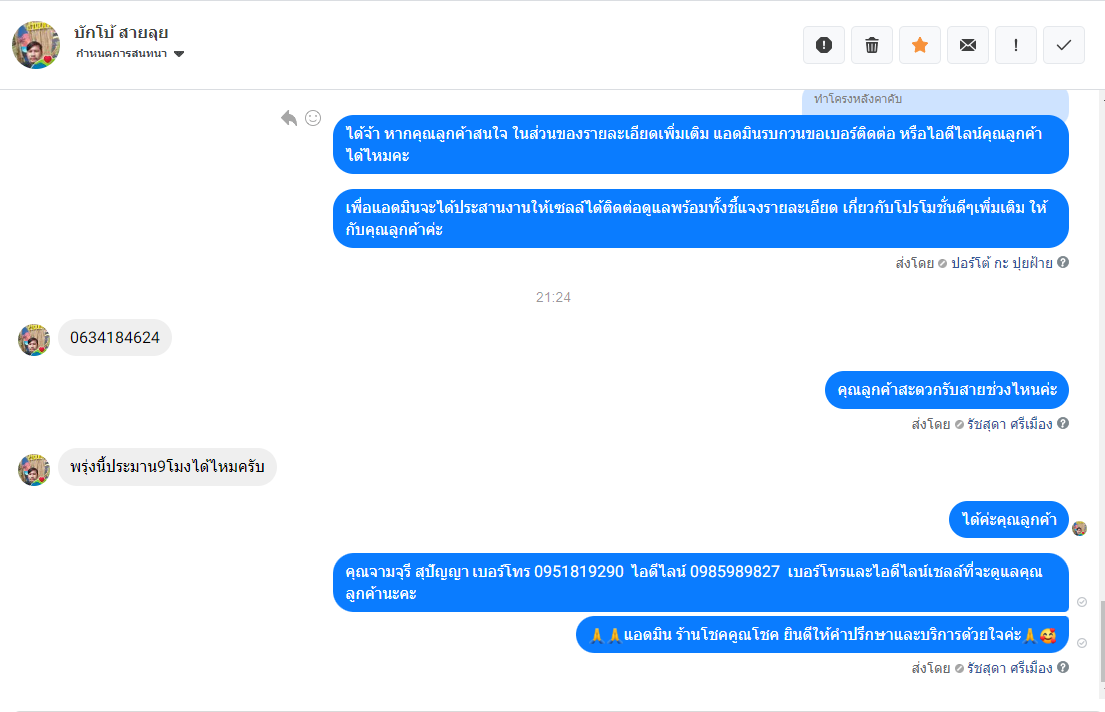1105x712 pixels.
Task: Click the help icon next to ปอร์โต้ กะ ปุยฝ้าย
Action: tap(1063, 262)
